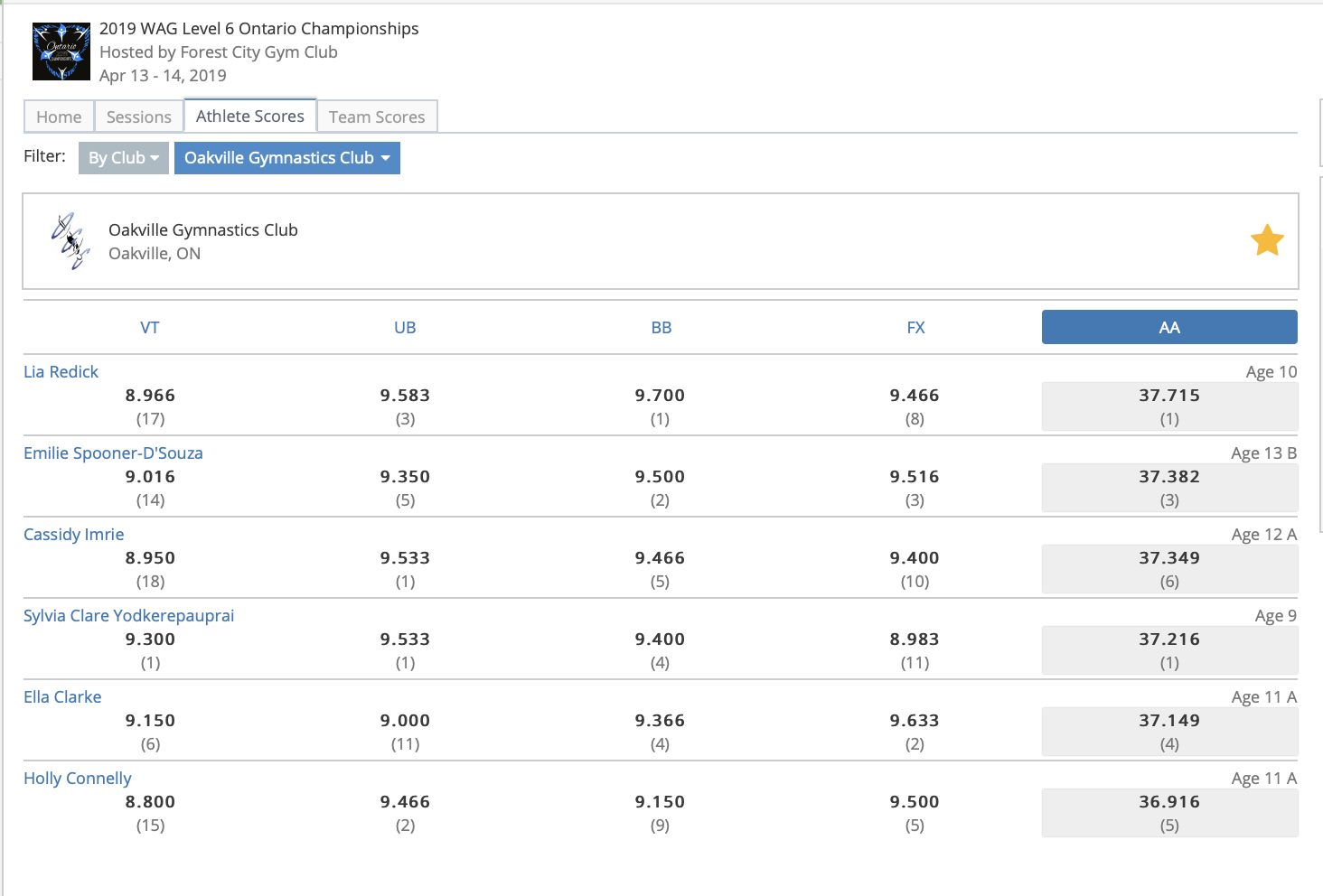Viewport: 1323px width, 896px height.
Task: Open the Team Scores tab
Action: coord(377,117)
